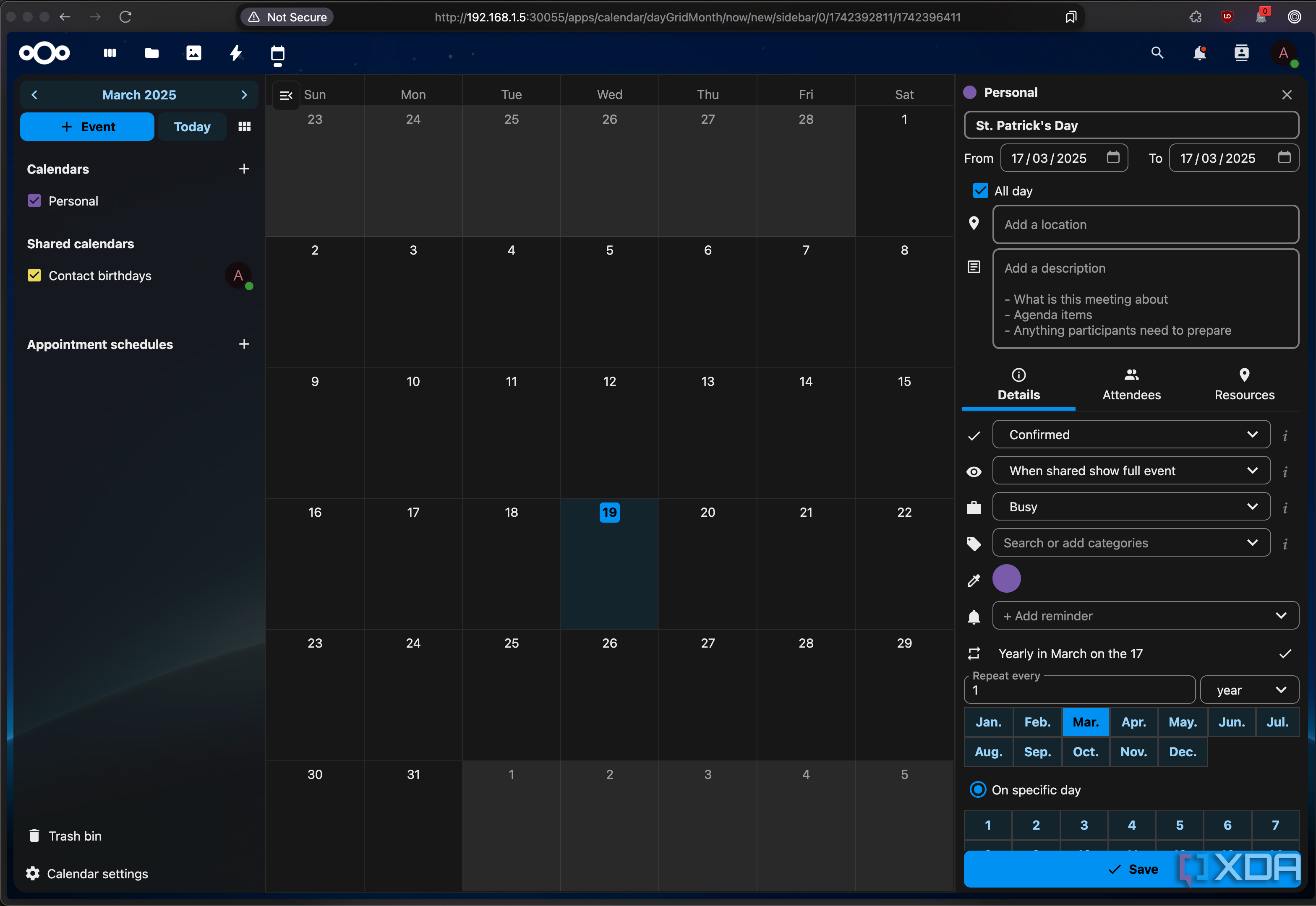Open the Dashboard app icon
This screenshot has height=906, width=1316.
(x=110, y=53)
